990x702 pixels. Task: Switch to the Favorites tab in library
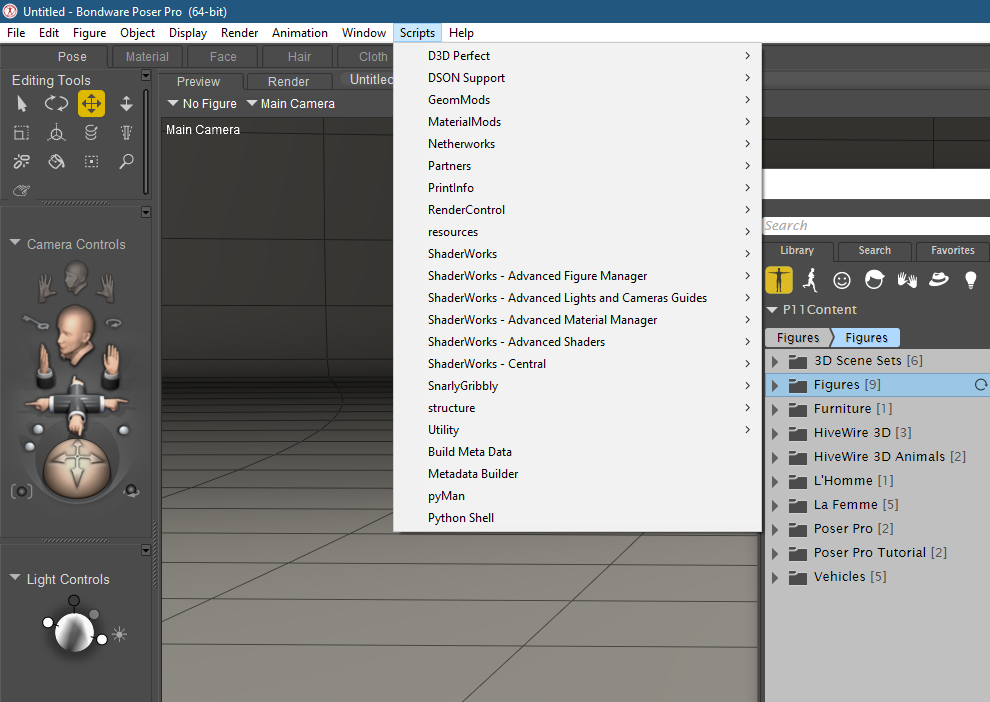952,251
